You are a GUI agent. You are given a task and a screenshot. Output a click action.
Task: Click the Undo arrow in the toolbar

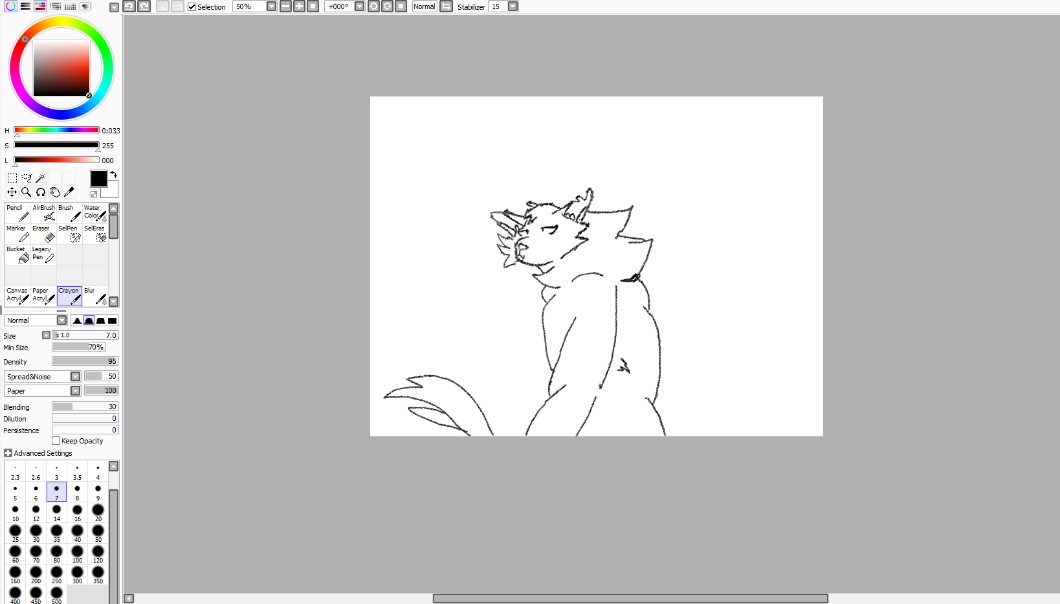tap(129, 6)
